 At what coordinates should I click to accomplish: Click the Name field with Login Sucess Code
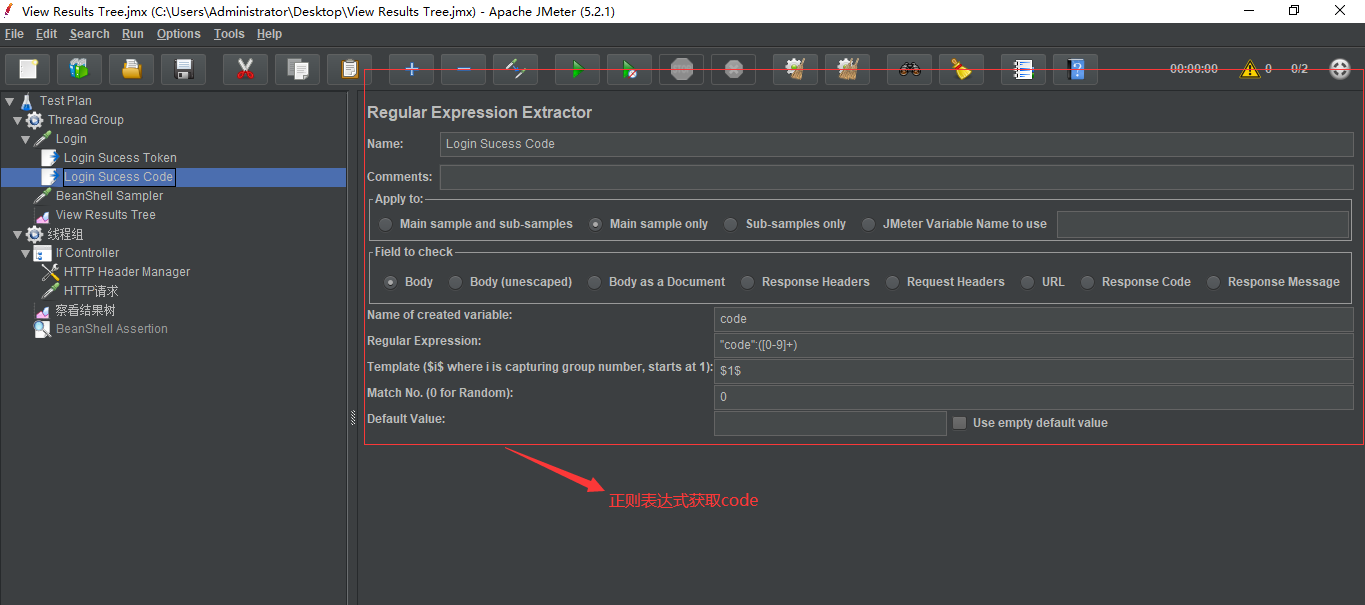896,144
